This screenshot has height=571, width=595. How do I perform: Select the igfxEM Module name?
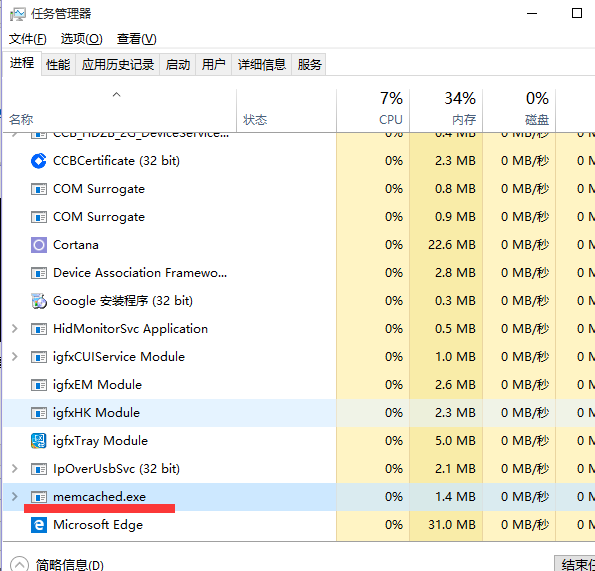pyautogui.click(x=97, y=385)
